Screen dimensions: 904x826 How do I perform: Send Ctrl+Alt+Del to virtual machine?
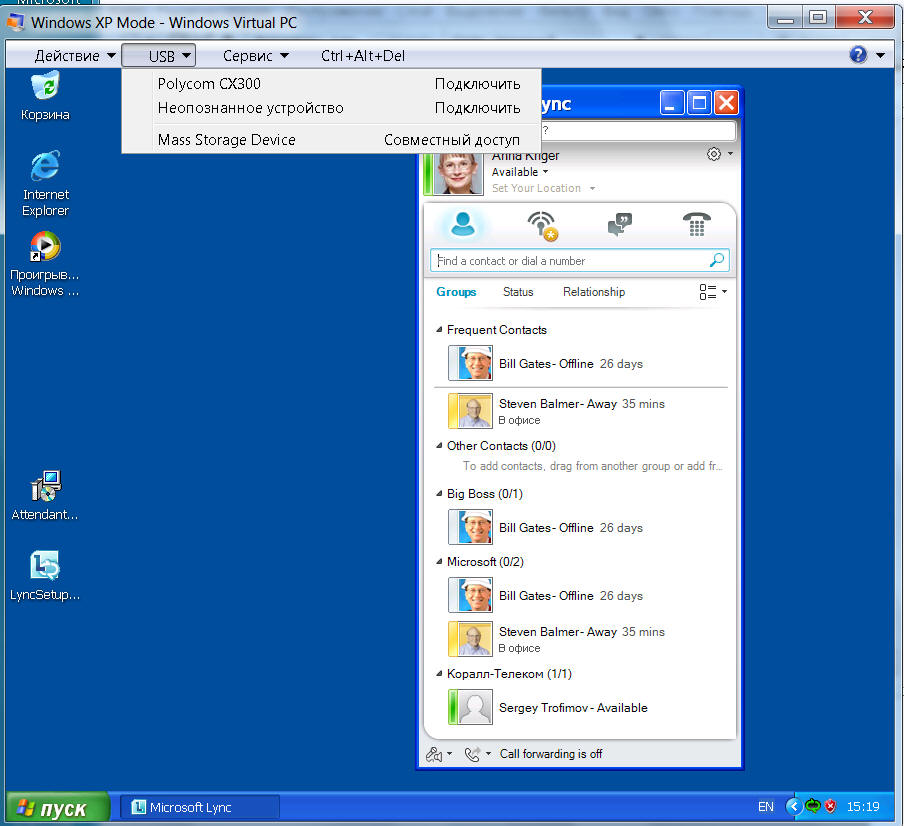(x=363, y=56)
